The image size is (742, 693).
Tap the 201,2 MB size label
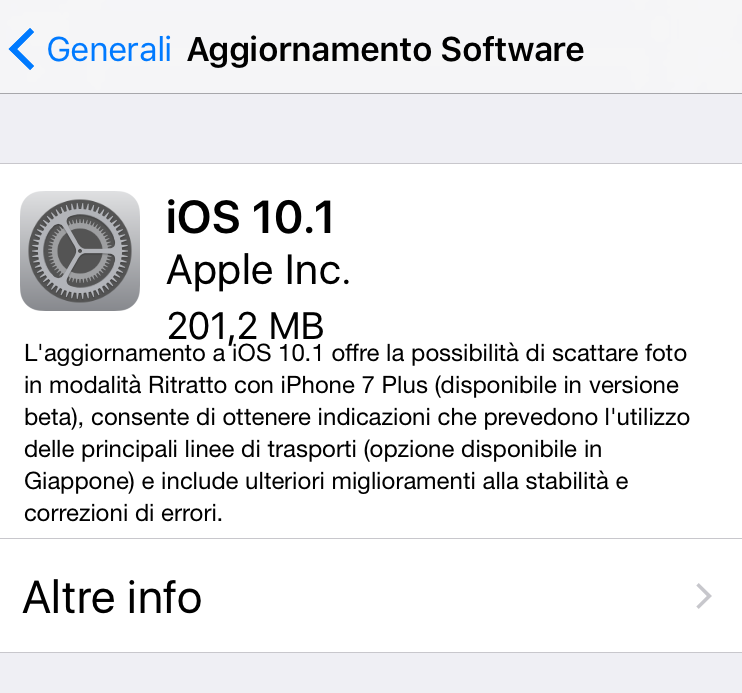coord(246,325)
